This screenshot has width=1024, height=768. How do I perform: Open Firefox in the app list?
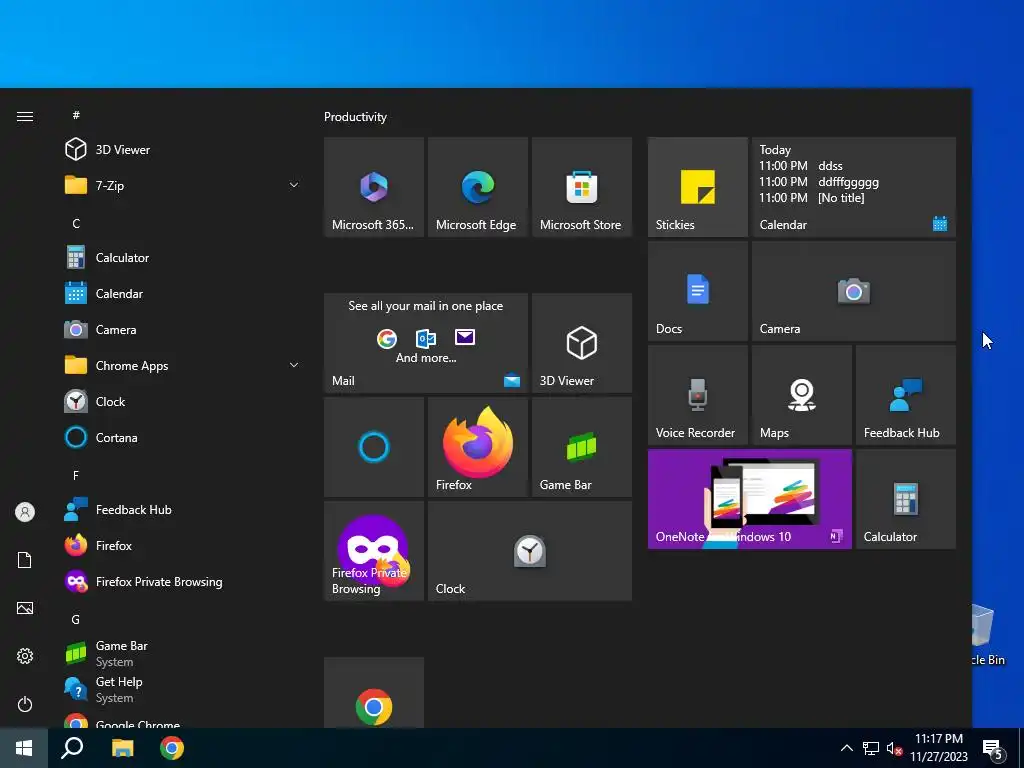[183, 545]
